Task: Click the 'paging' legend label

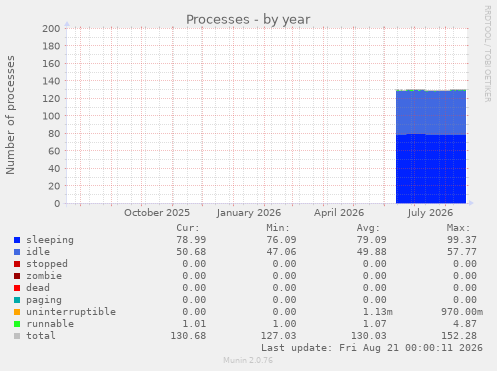Action: (x=44, y=300)
